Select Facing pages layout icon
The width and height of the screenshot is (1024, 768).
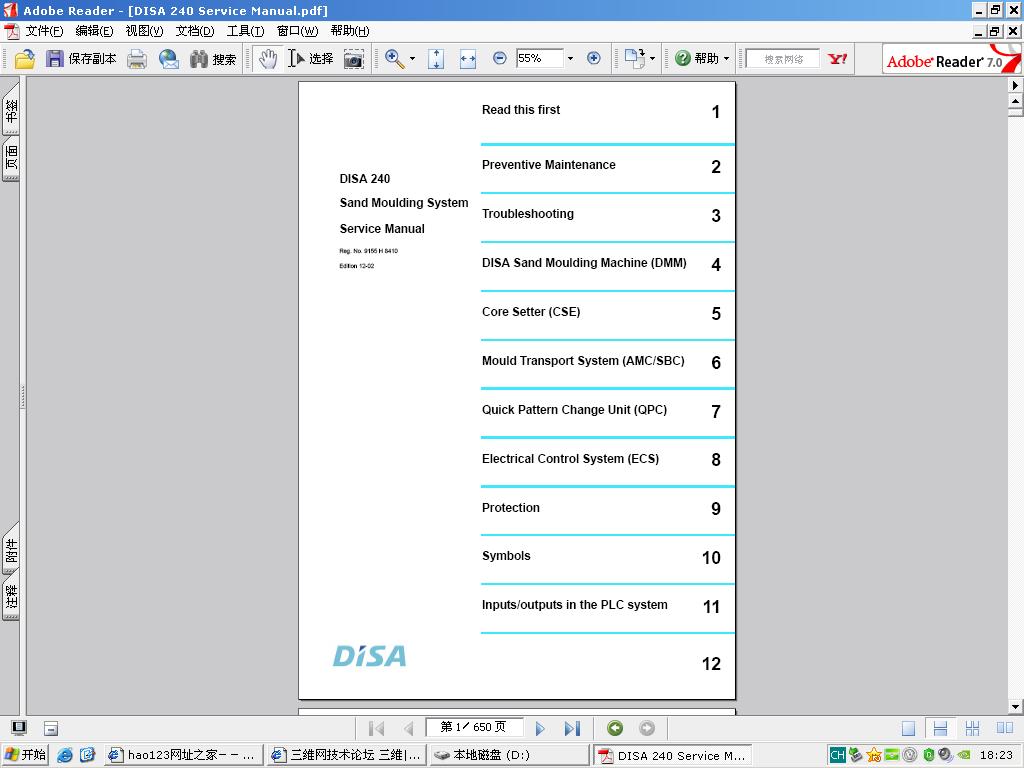click(1004, 728)
